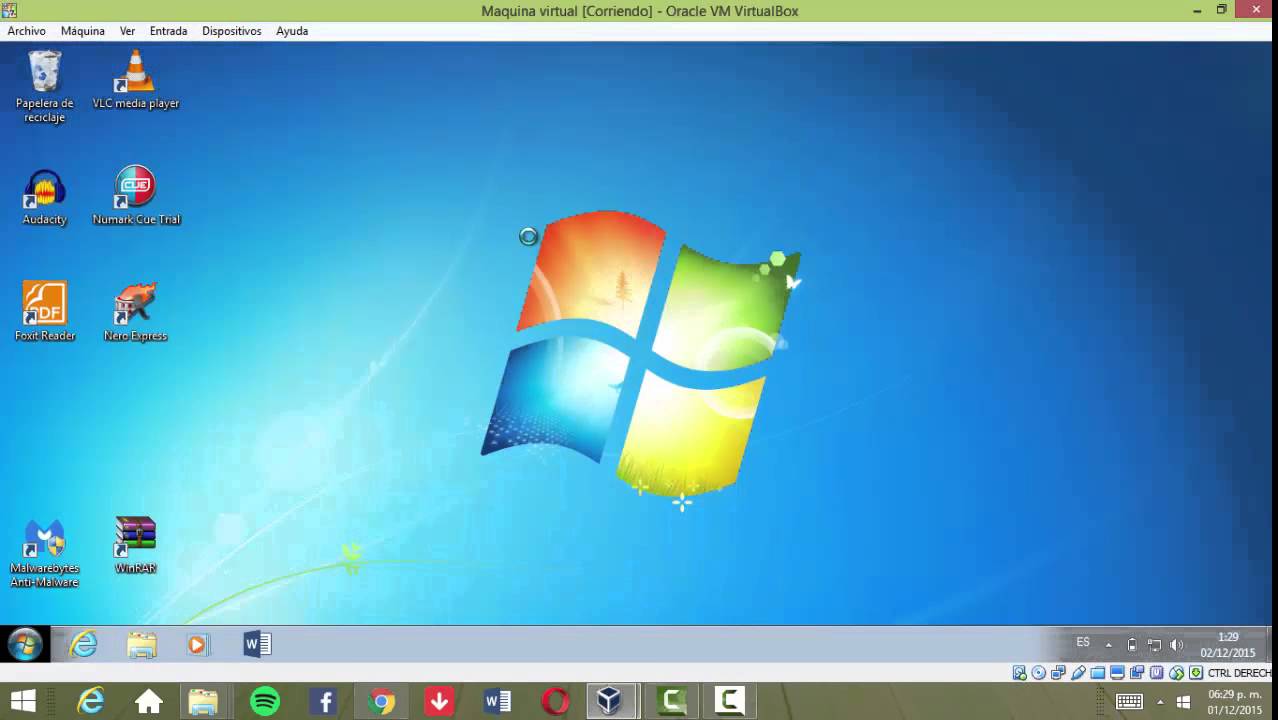Select the Papelera de reciclaje desktop icon
Image resolution: width=1278 pixels, height=720 pixels.
(45, 87)
